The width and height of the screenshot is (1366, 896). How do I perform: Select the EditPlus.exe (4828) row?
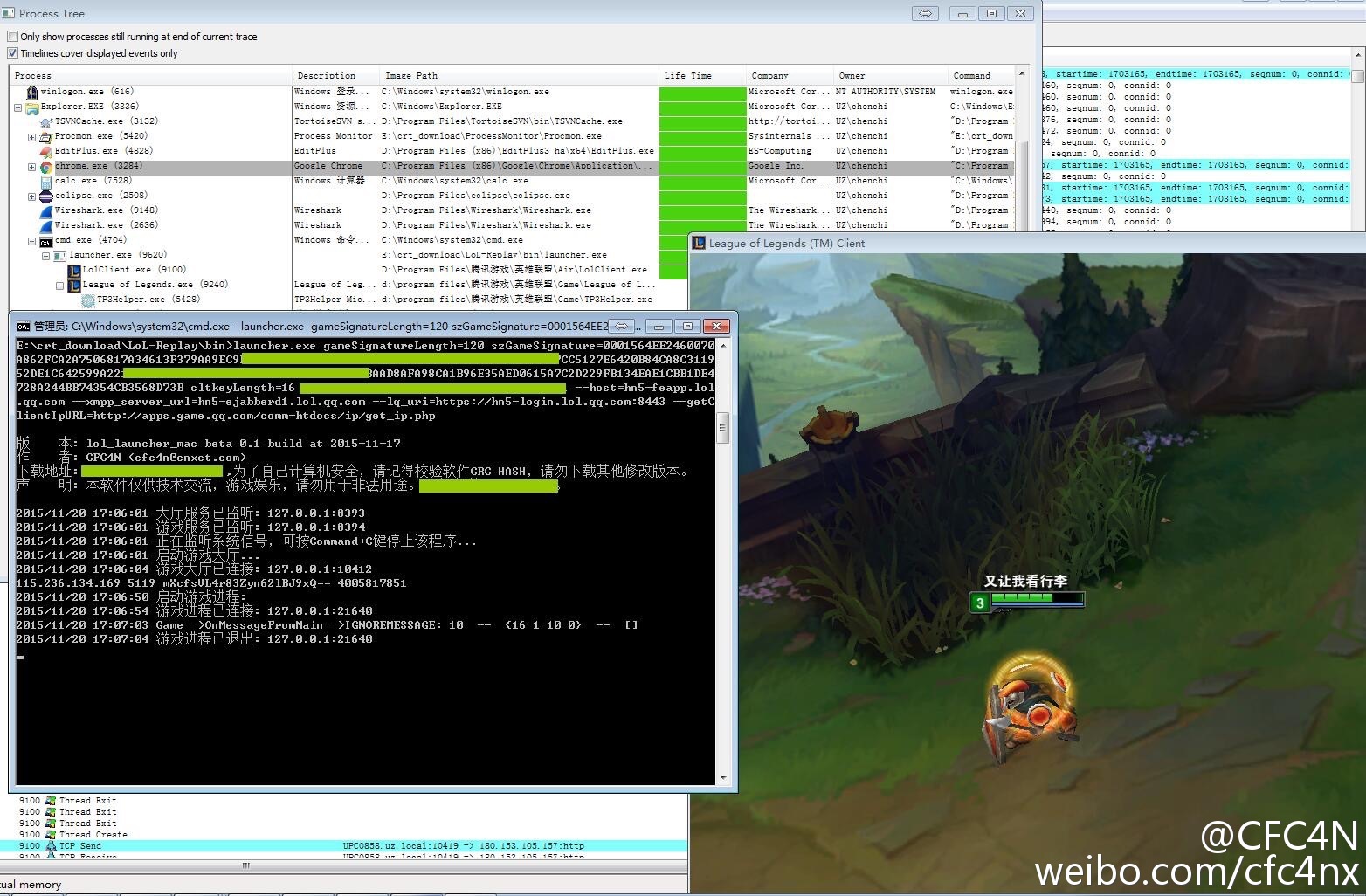coord(512,151)
